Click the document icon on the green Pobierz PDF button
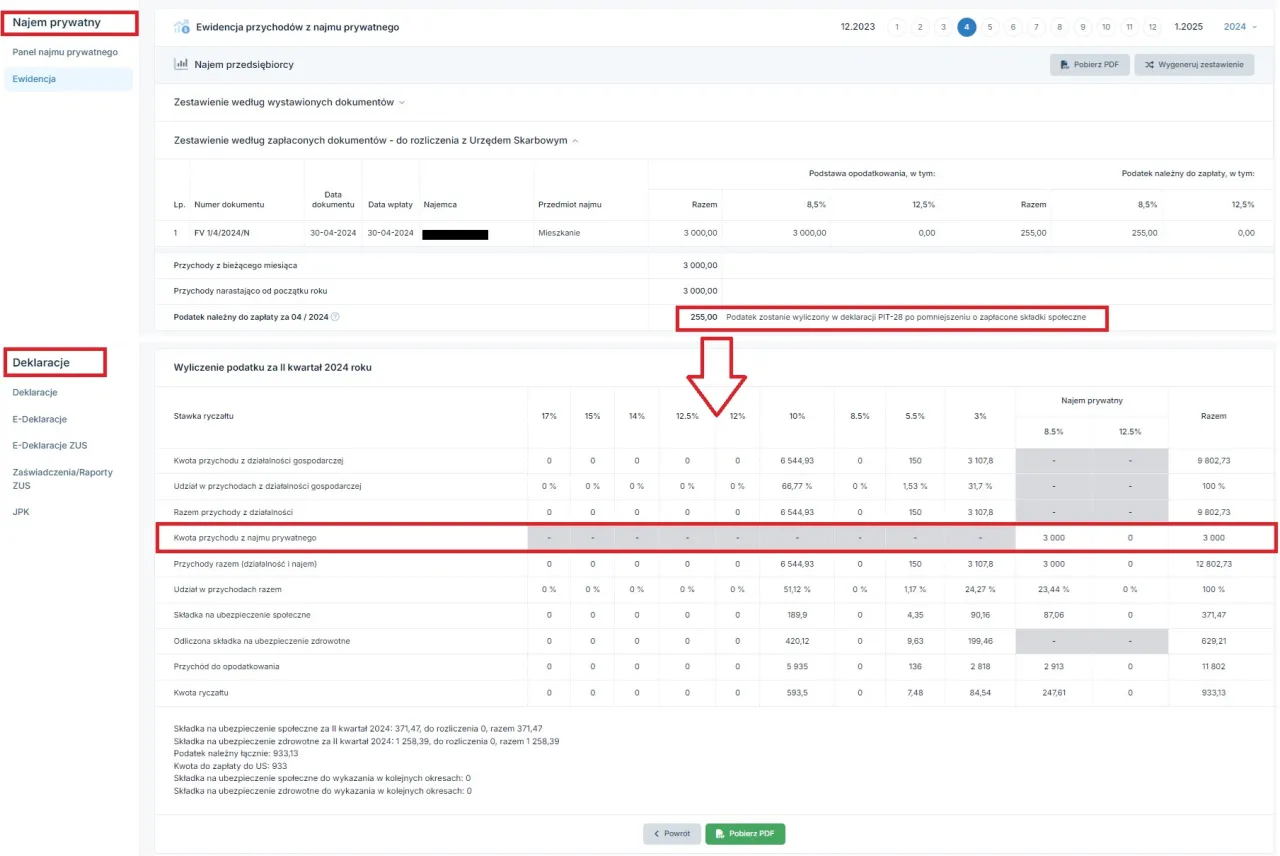Image resolution: width=1280 pixels, height=856 pixels. (x=718, y=833)
